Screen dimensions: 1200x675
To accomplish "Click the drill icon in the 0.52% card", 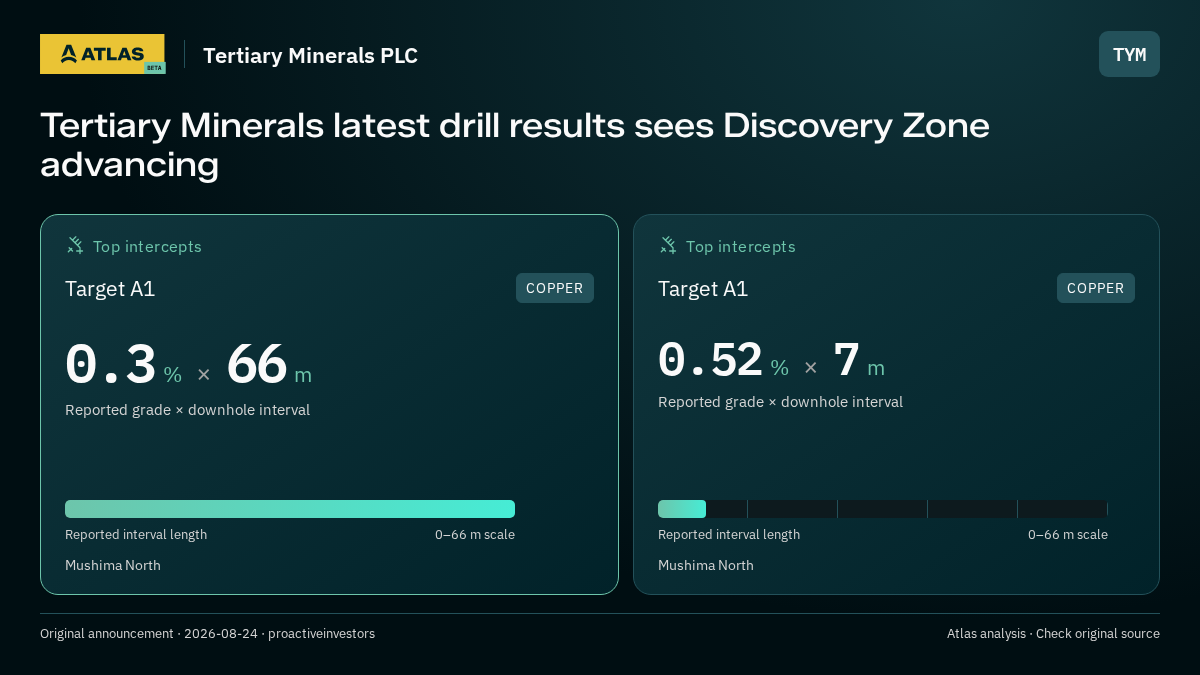I will (x=668, y=245).
